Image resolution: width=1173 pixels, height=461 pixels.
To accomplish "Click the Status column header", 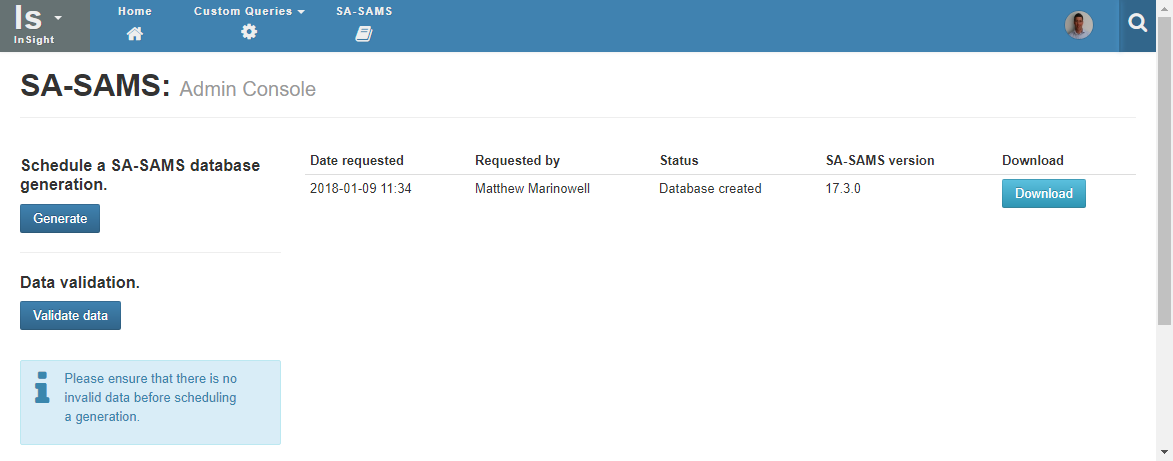I will click(x=679, y=160).
